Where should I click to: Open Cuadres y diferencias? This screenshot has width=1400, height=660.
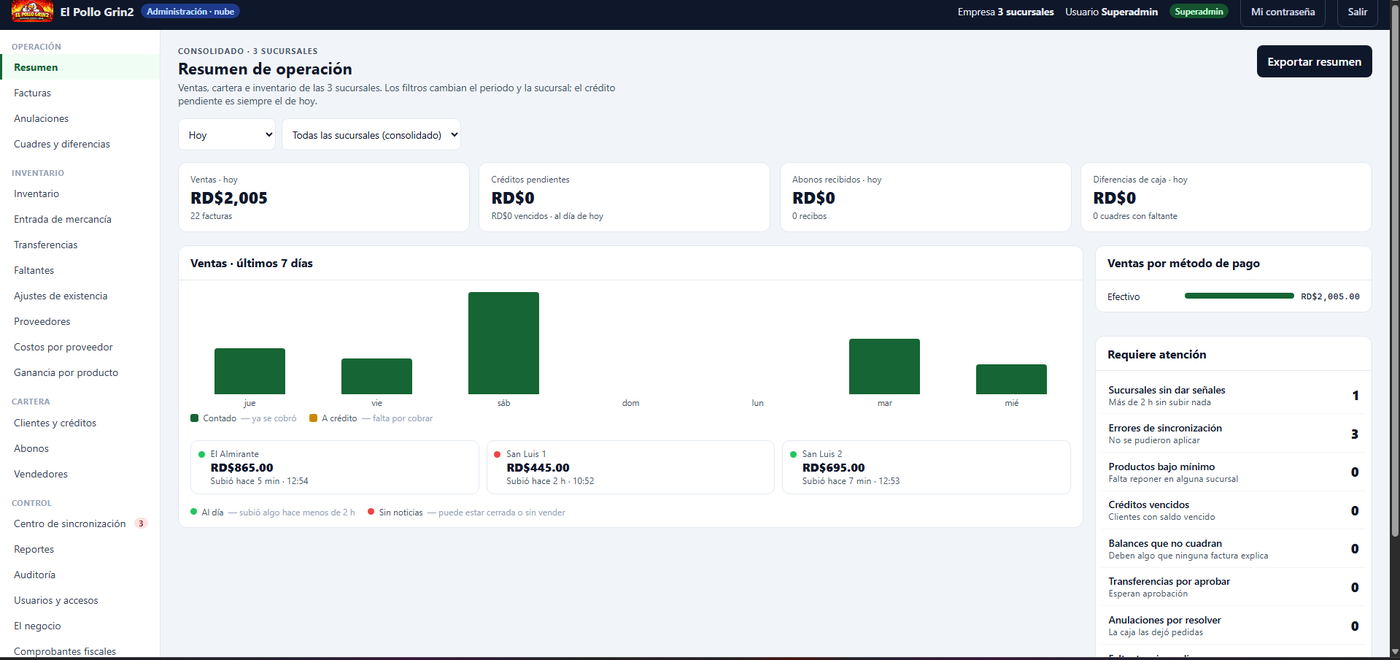[x=80, y=144]
